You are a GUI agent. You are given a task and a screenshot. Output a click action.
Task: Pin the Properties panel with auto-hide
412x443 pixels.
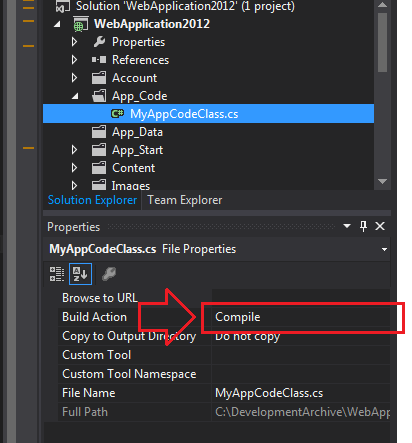click(363, 226)
